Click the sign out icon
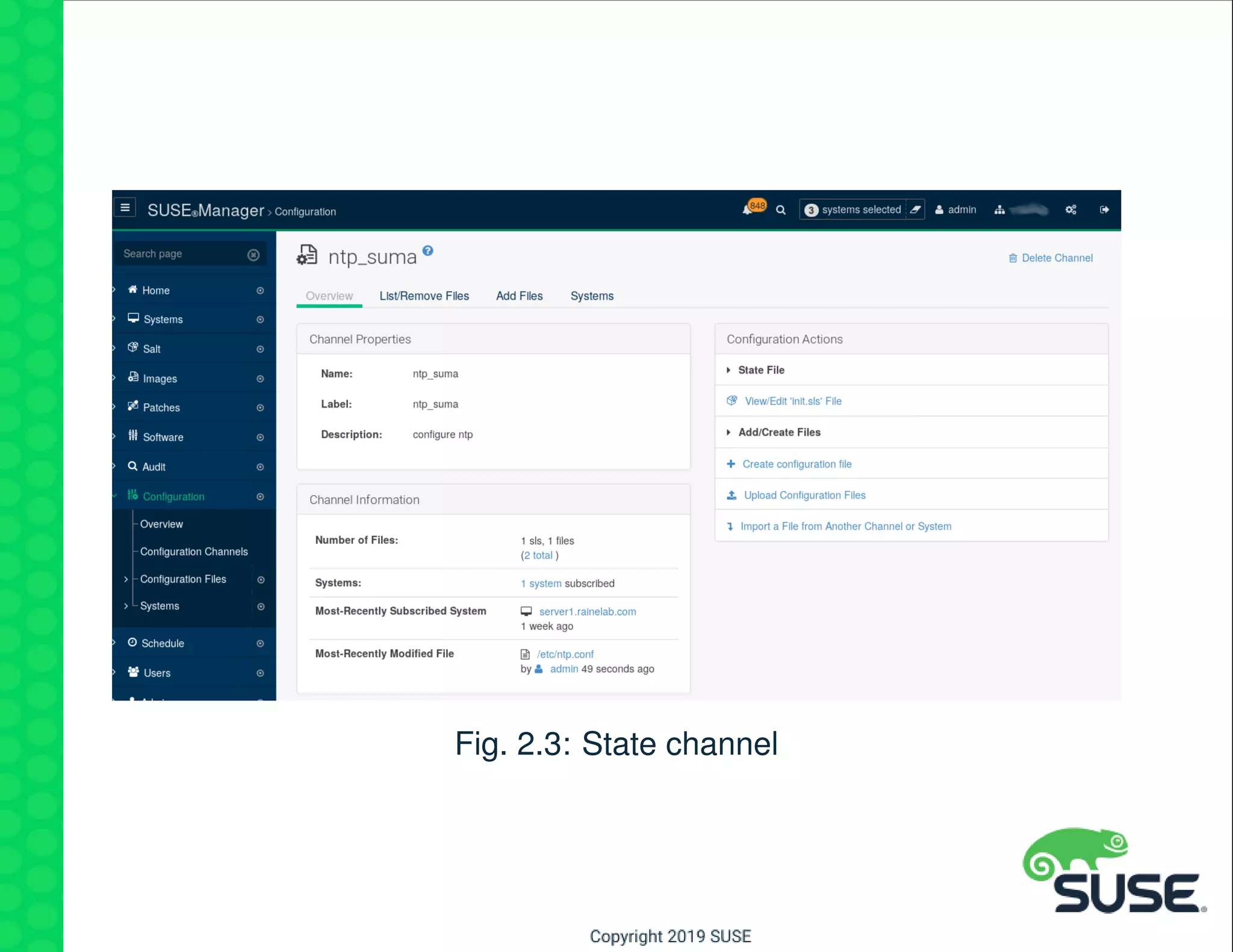1233x952 pixels. coord(1104,209)
